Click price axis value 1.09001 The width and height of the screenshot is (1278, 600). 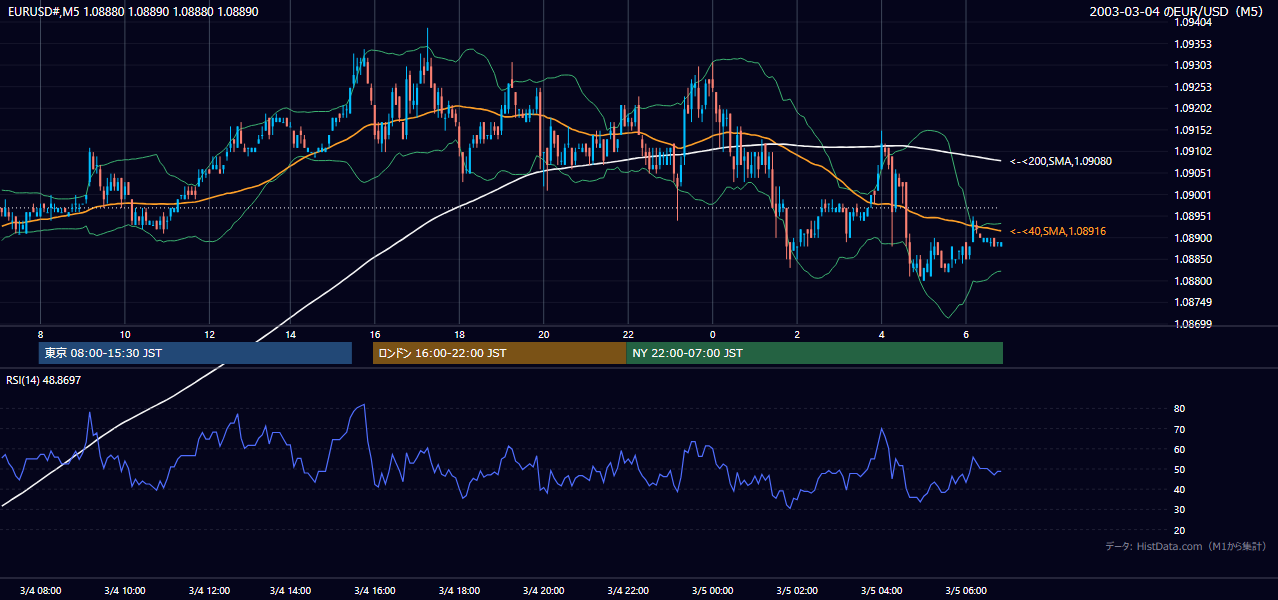click(1192, 195)
